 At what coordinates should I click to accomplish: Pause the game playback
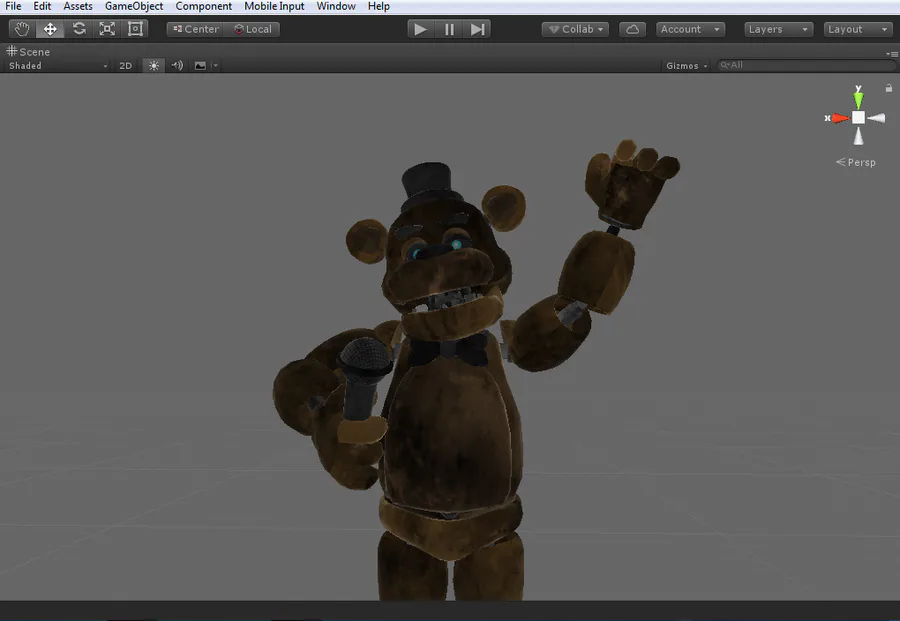(x=449, y=29)
